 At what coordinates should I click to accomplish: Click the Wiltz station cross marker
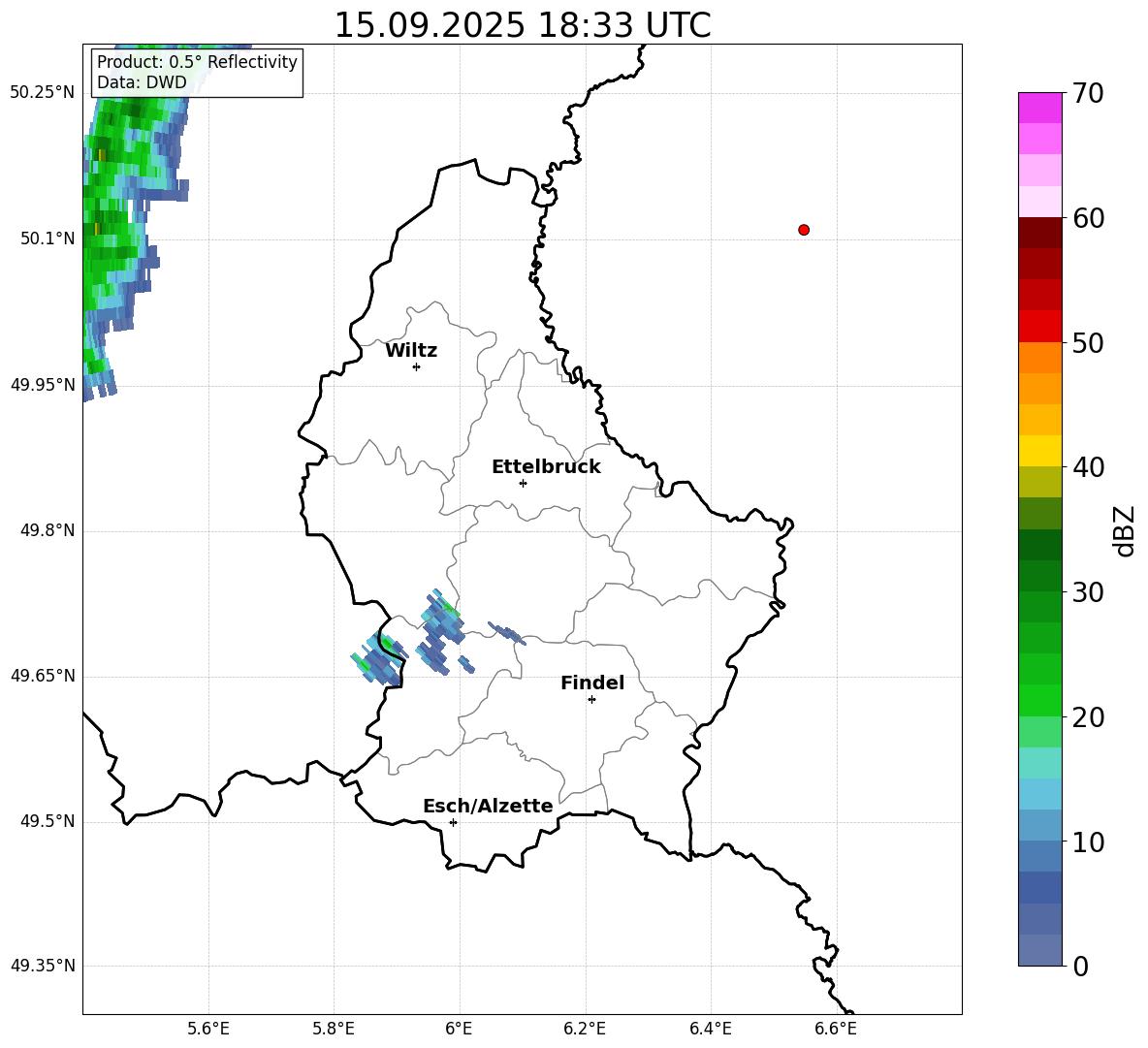click(x=416, y=366)
